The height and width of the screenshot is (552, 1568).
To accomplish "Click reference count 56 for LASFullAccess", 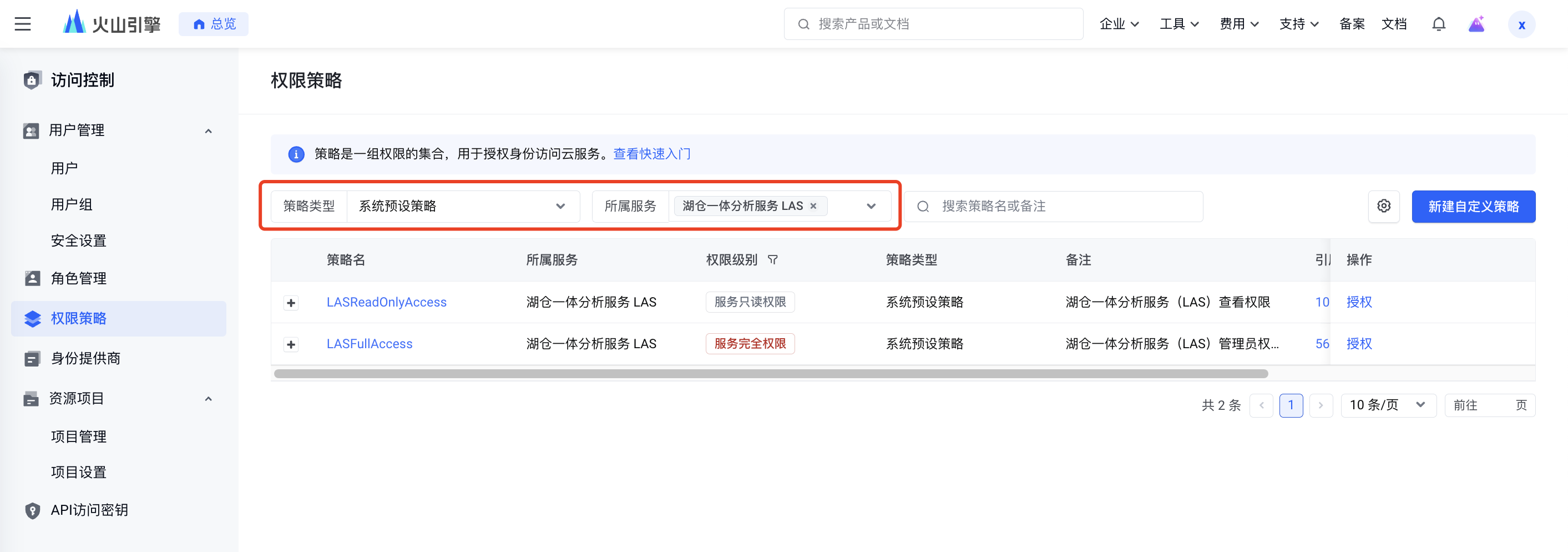I will pyautogui.click(x=1322, y=344).
